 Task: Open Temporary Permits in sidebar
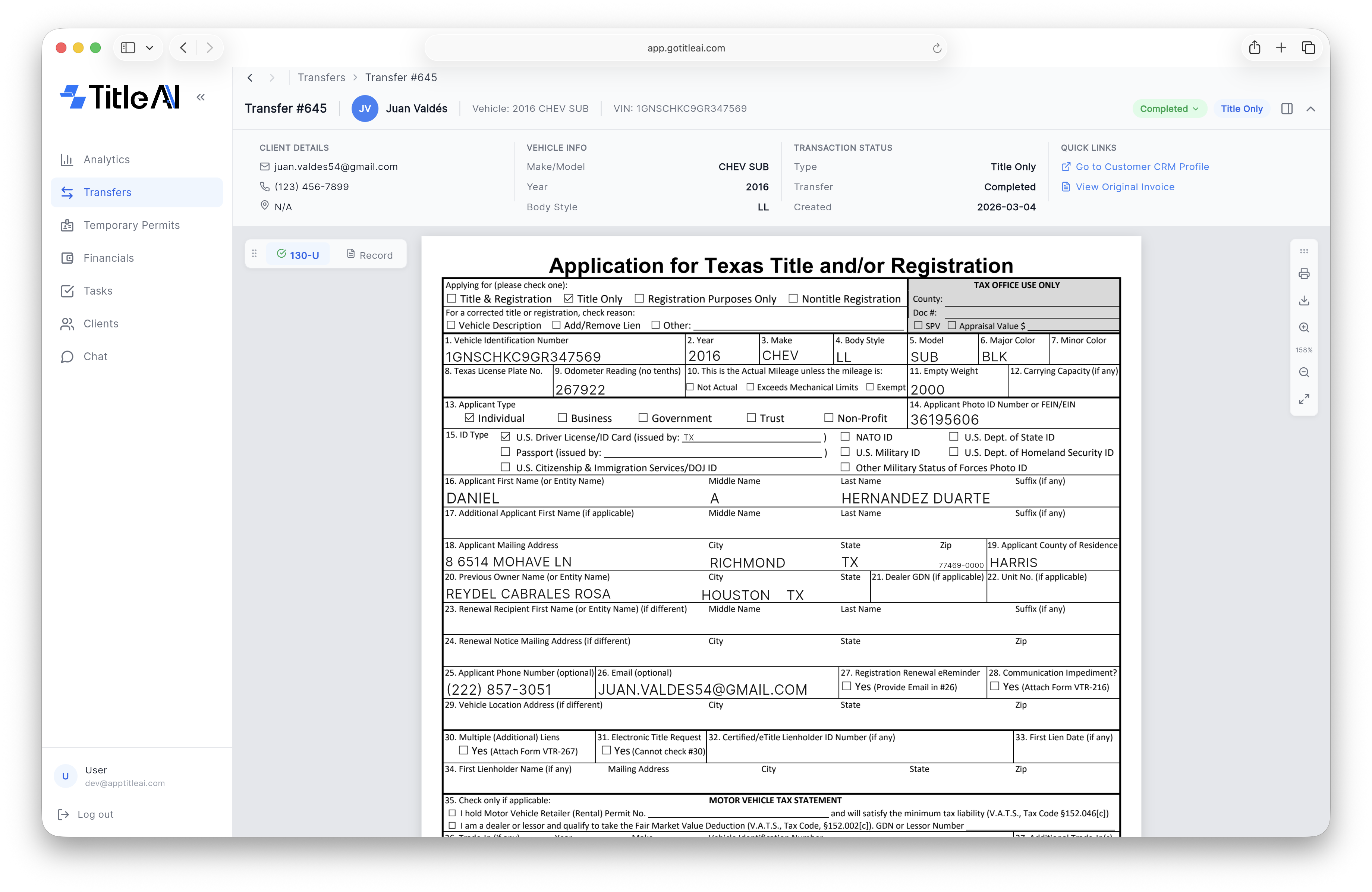pyautogui.click(x=132, y=226)
